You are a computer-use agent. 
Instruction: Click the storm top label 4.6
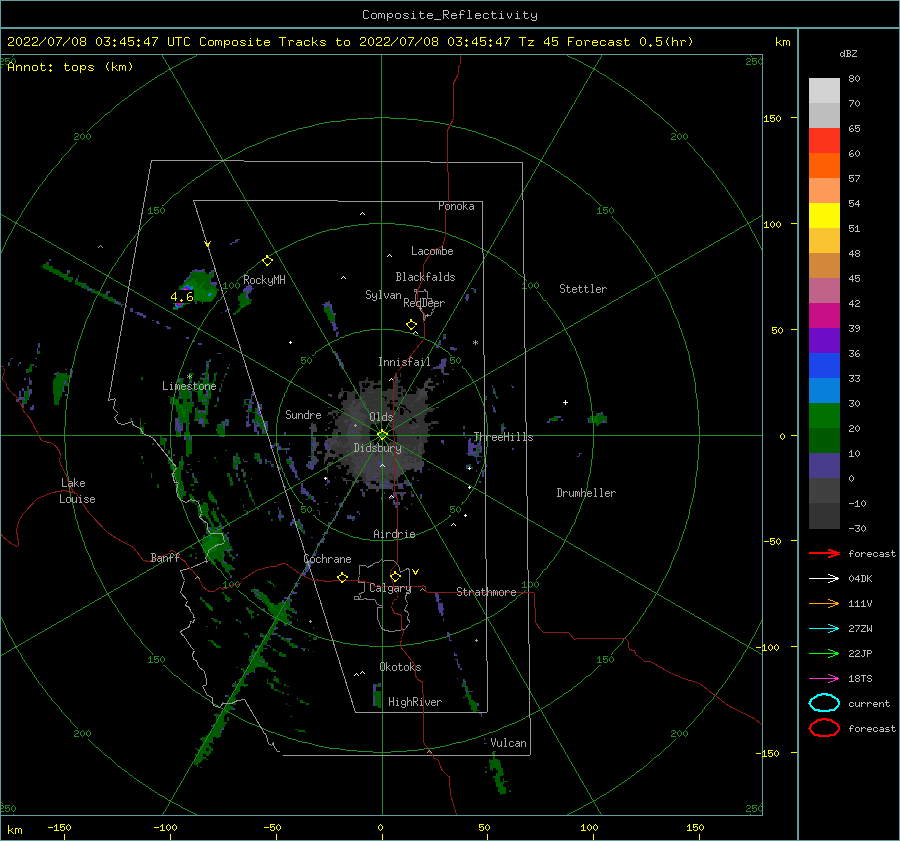tap(181, 297)
